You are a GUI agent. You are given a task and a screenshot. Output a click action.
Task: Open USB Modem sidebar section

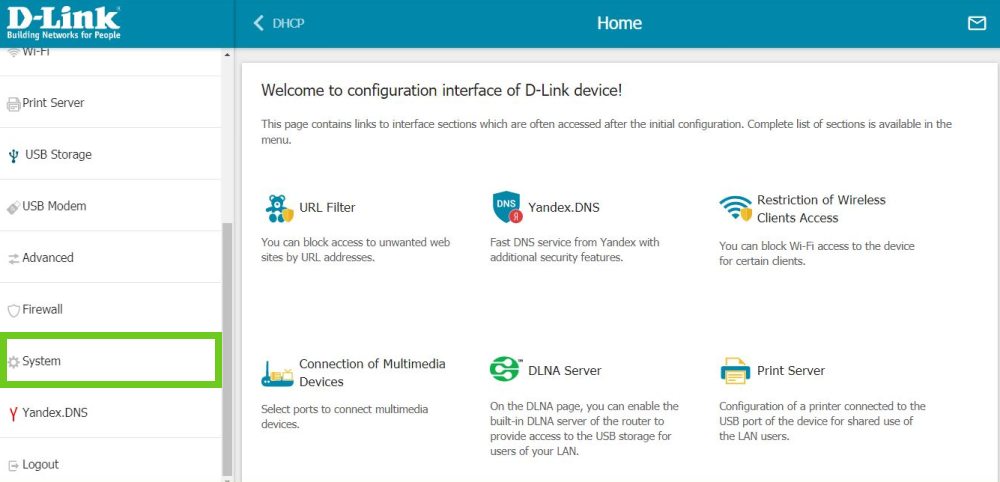pyautogui.click(x=54, y=206)
